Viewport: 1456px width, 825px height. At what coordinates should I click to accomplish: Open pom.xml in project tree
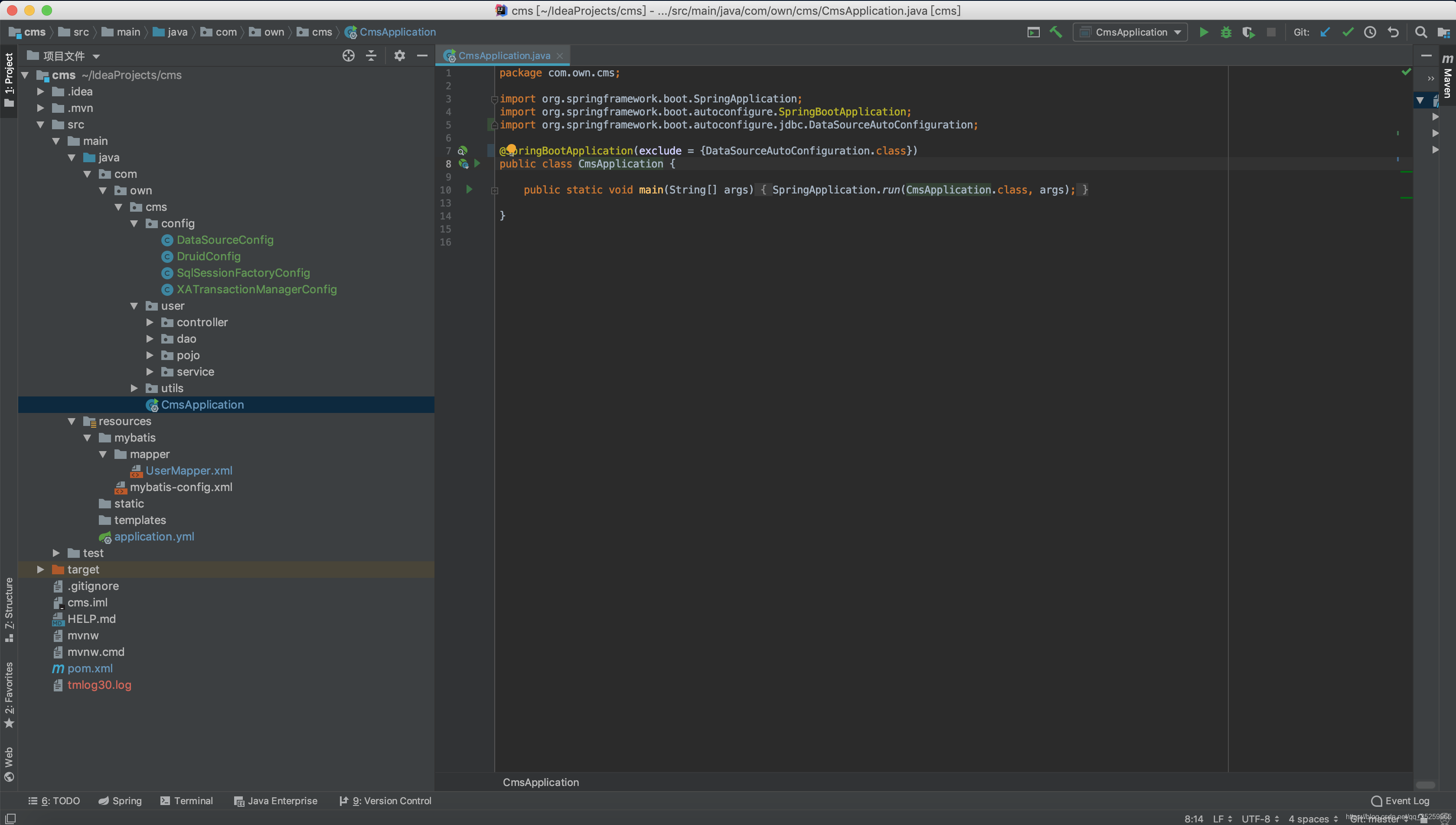[89, 668]
